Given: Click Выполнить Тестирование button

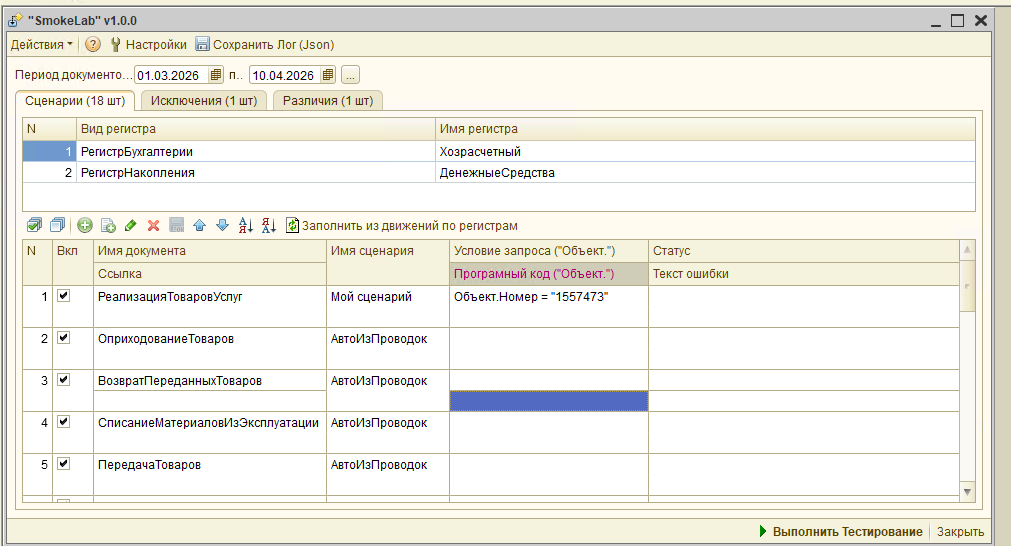Looking at the screenshot, I should [x=840, y=532].
